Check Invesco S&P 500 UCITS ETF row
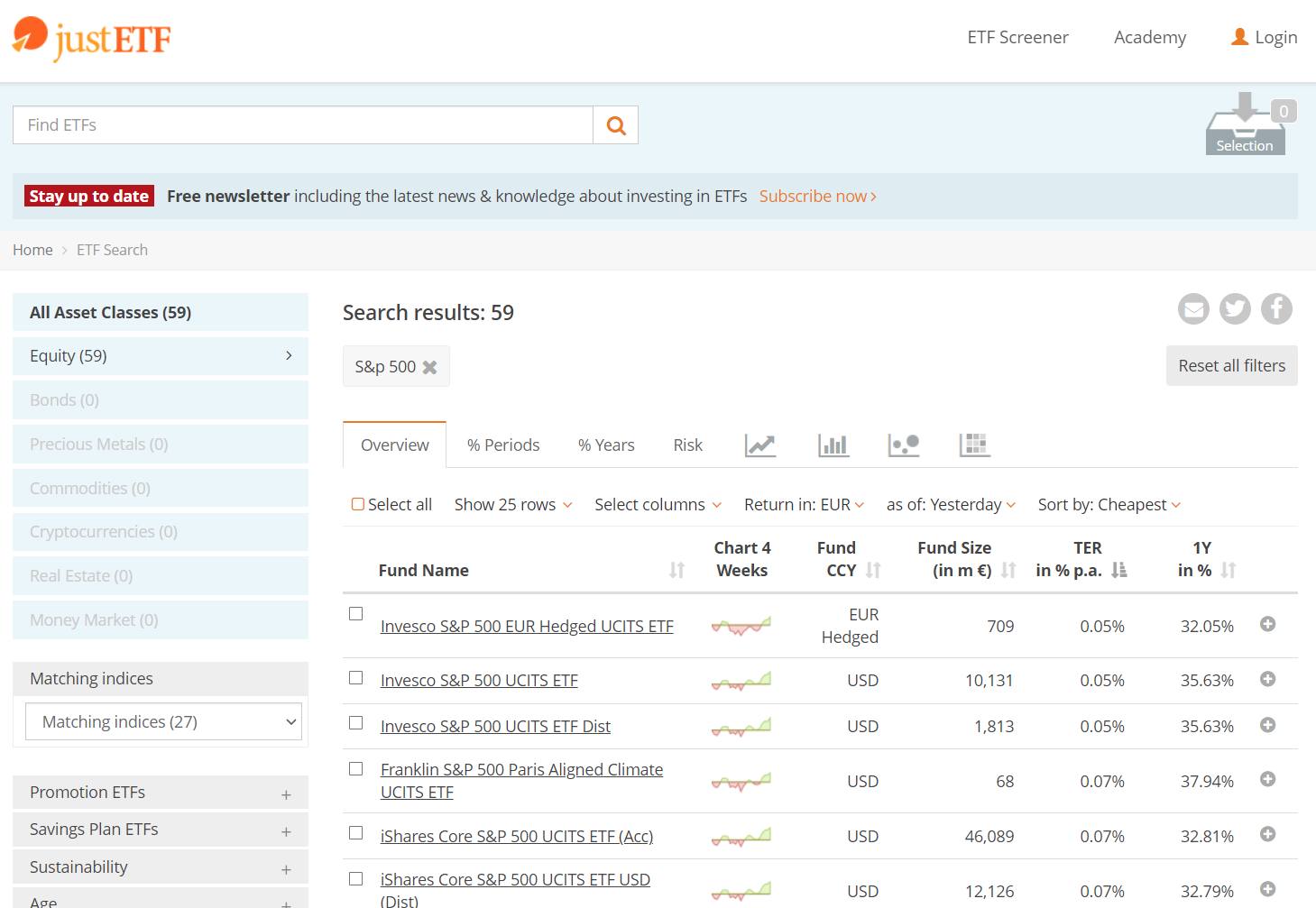This screenshot has height=908, width=1316. 356,678
